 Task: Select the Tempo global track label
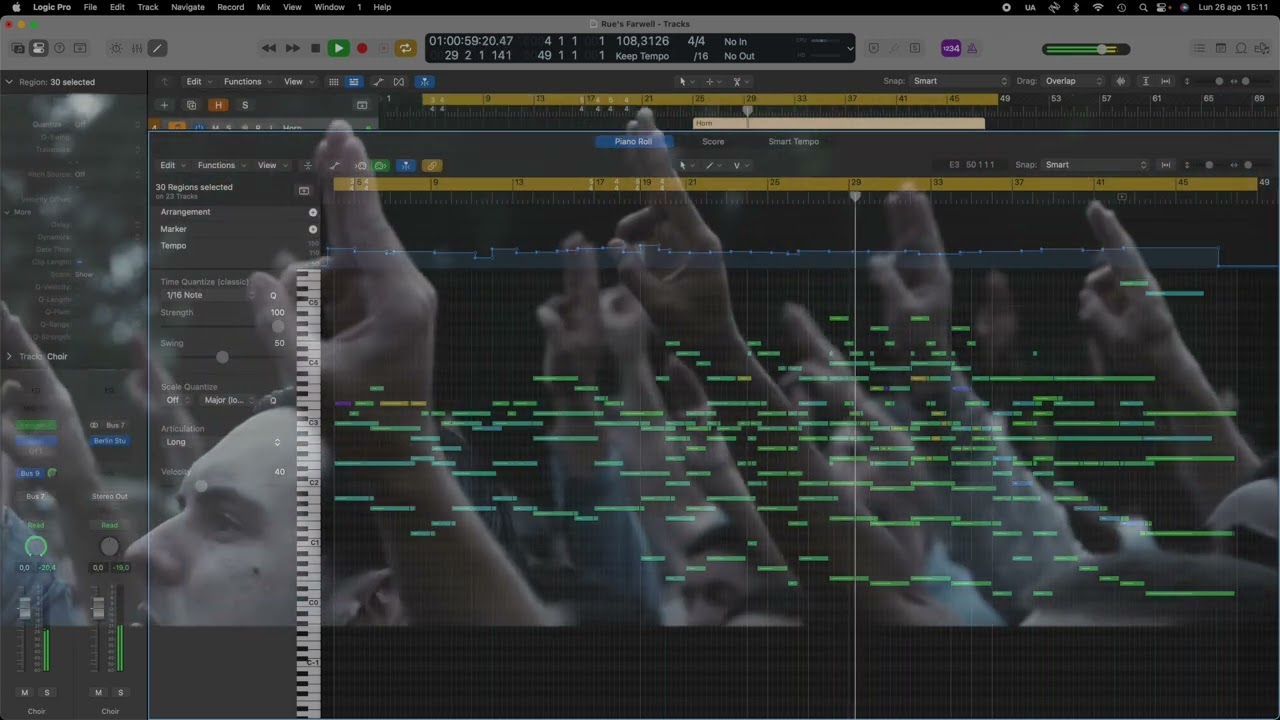(173, 246)
